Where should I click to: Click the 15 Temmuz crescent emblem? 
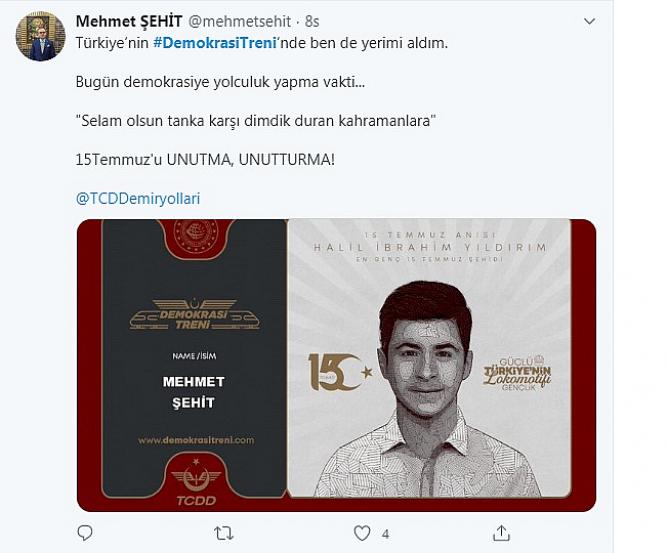(340, 372)
